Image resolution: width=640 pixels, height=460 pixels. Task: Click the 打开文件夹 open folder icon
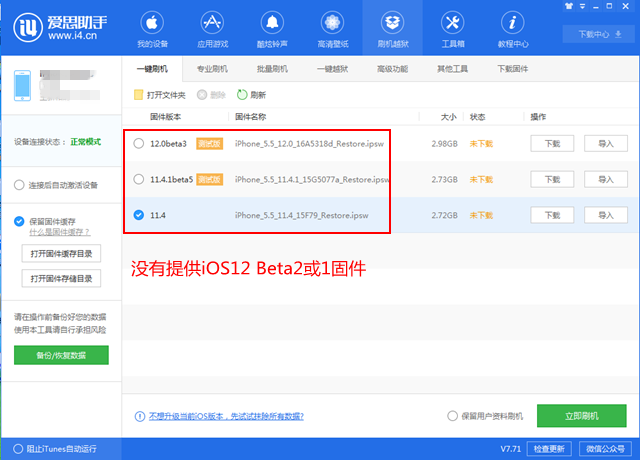138,95
